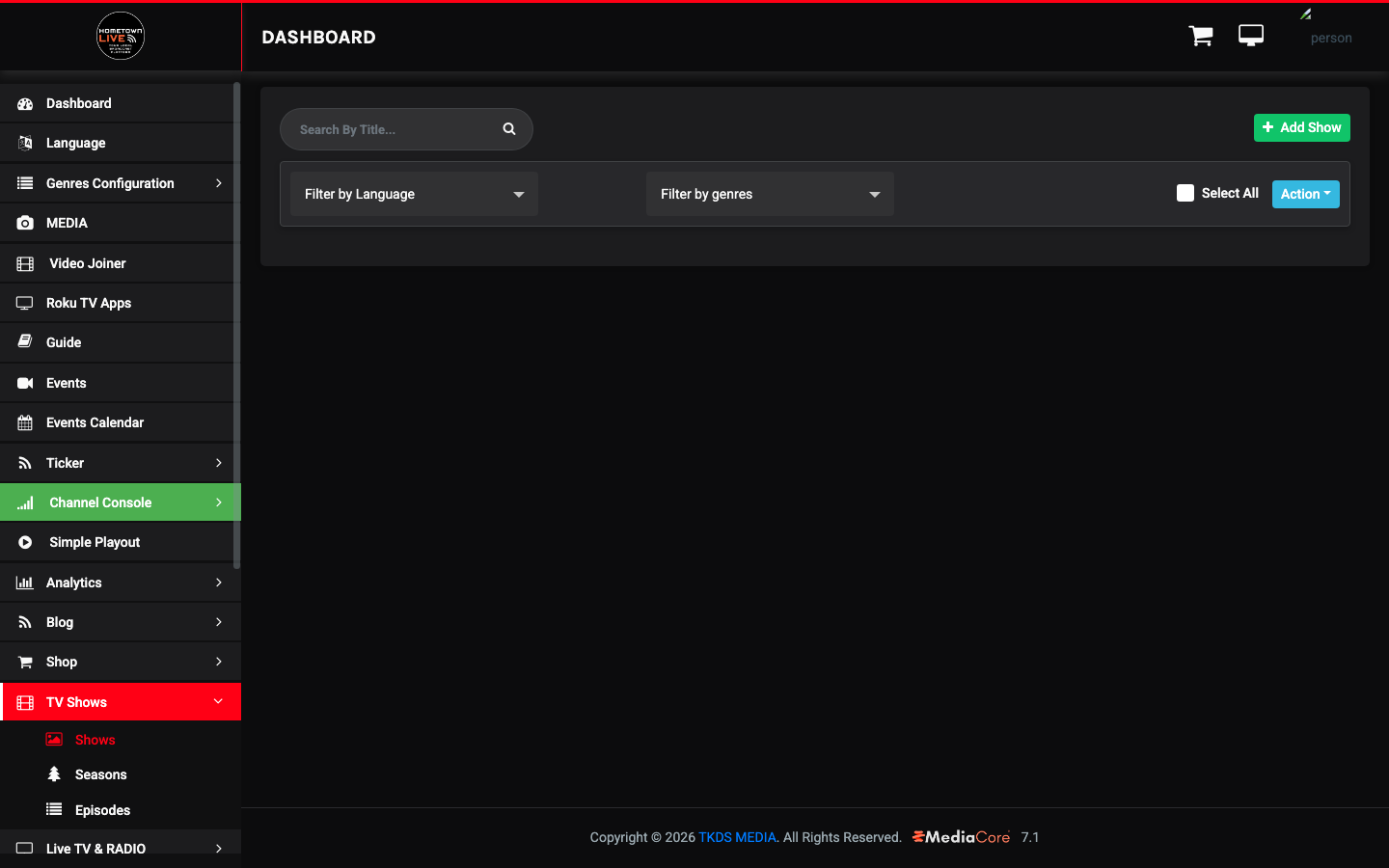
Task: Click the Events video camera icon
Action: click(x=25, y=383)
